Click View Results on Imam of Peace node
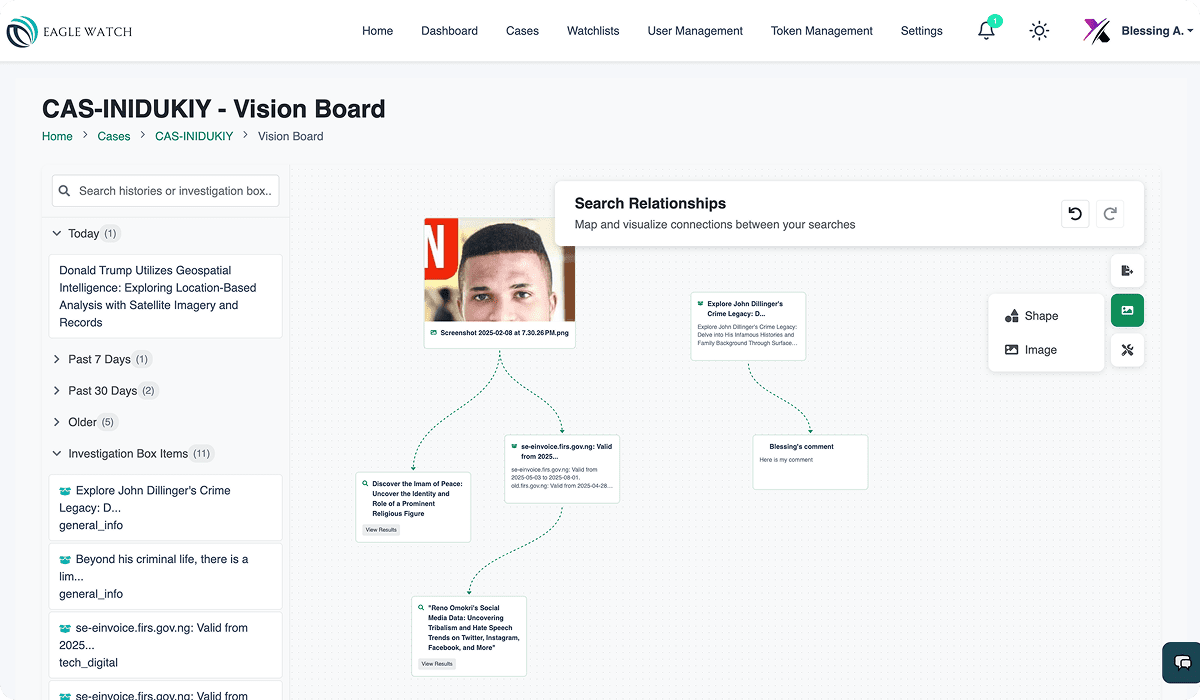 coord(381,530)
